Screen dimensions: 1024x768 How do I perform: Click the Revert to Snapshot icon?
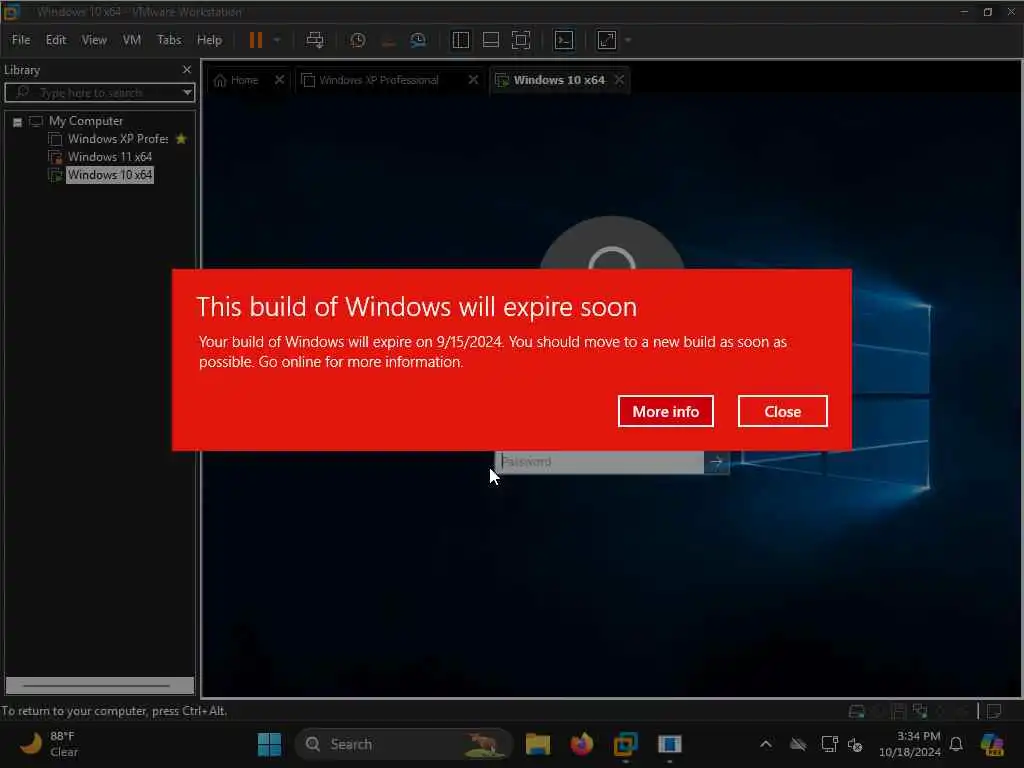pos(389,40)
